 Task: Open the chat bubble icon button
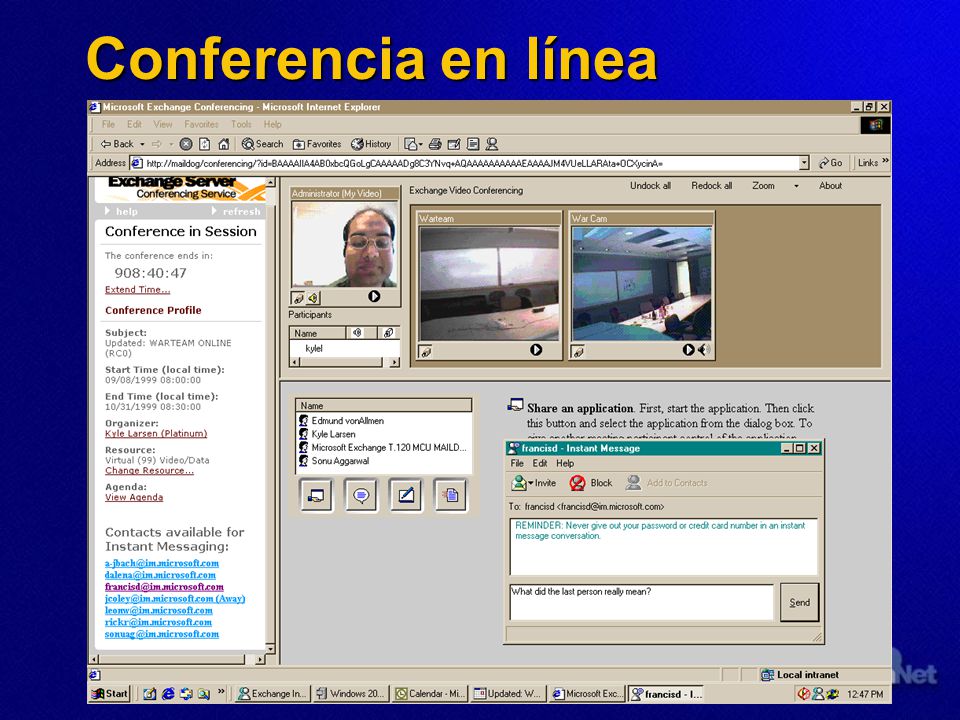pyautogui.click(x=361, y=495)
